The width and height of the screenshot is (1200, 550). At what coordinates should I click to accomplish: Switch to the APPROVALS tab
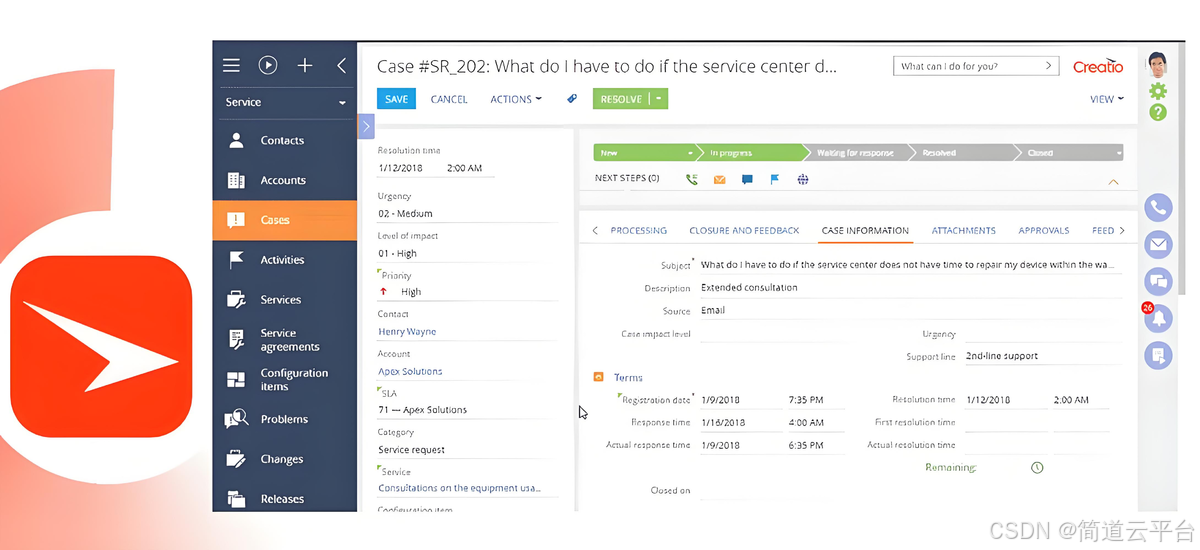[1044, 230]
